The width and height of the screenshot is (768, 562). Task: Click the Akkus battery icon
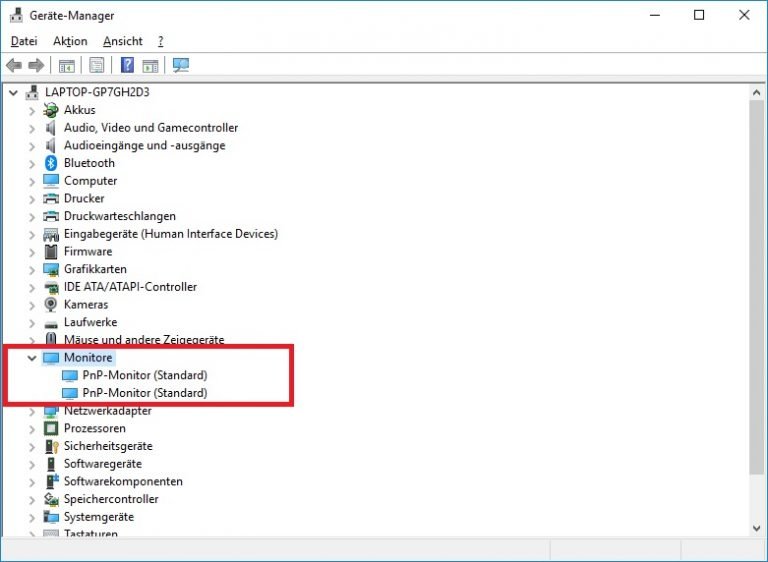[x=50, y=110]
